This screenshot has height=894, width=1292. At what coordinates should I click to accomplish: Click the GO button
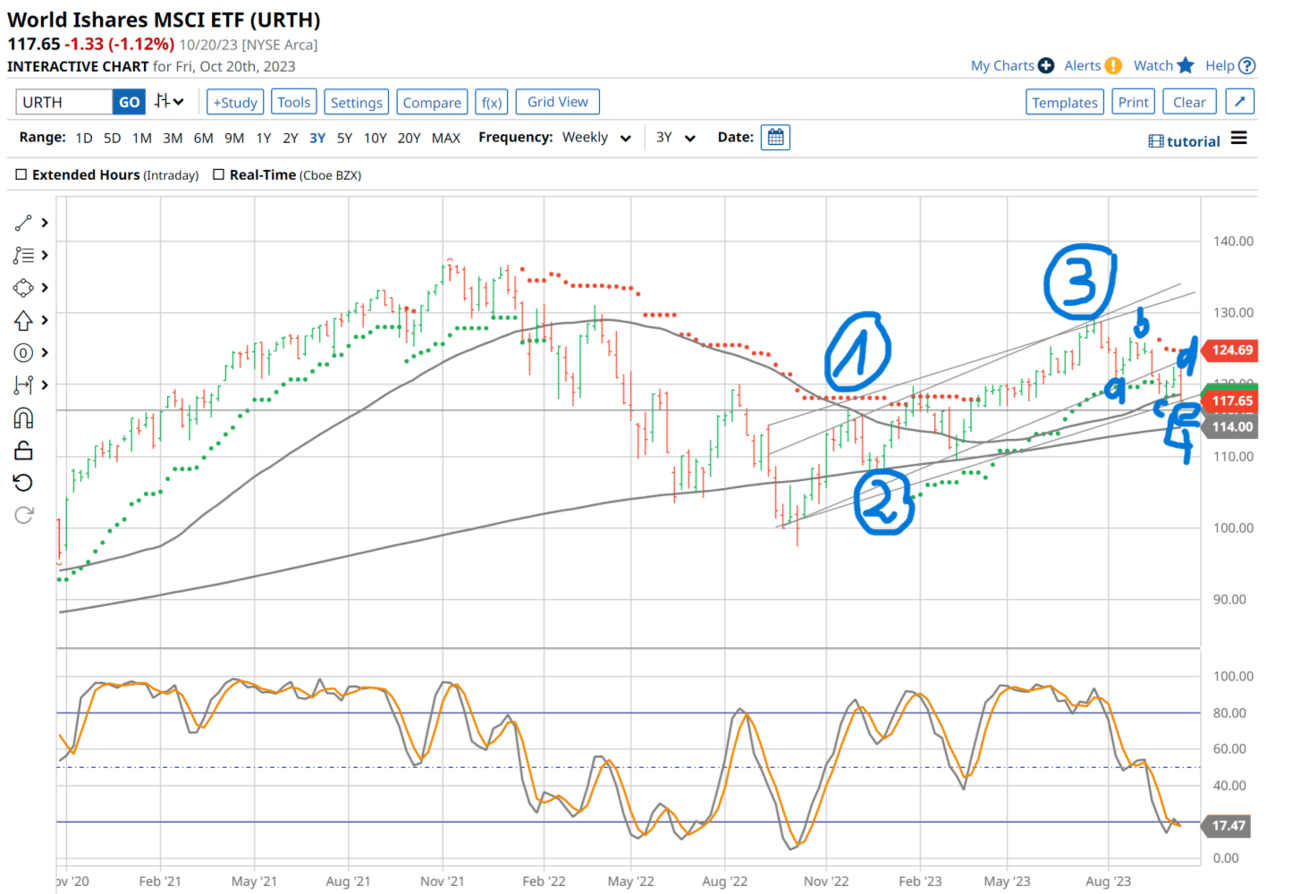coord(130,102)
